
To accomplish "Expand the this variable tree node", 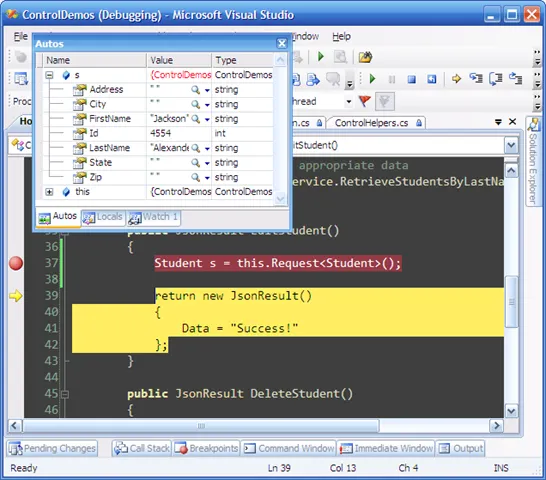I will click(49, 192).
